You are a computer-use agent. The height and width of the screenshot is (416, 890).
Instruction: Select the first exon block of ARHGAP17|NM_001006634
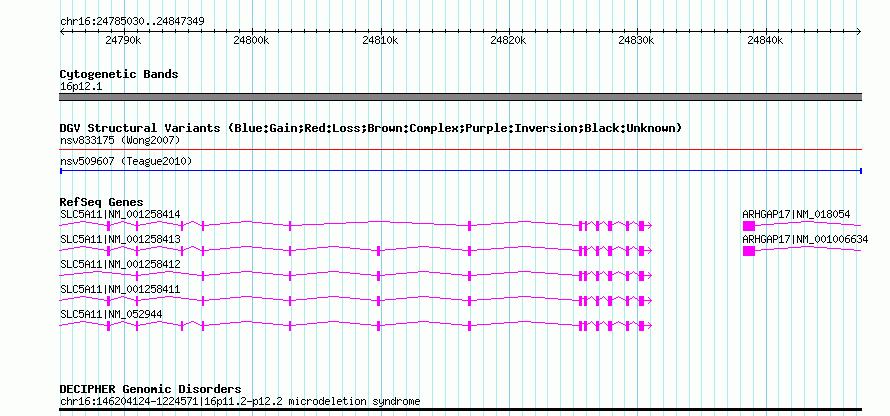click(x=749, y=251)
